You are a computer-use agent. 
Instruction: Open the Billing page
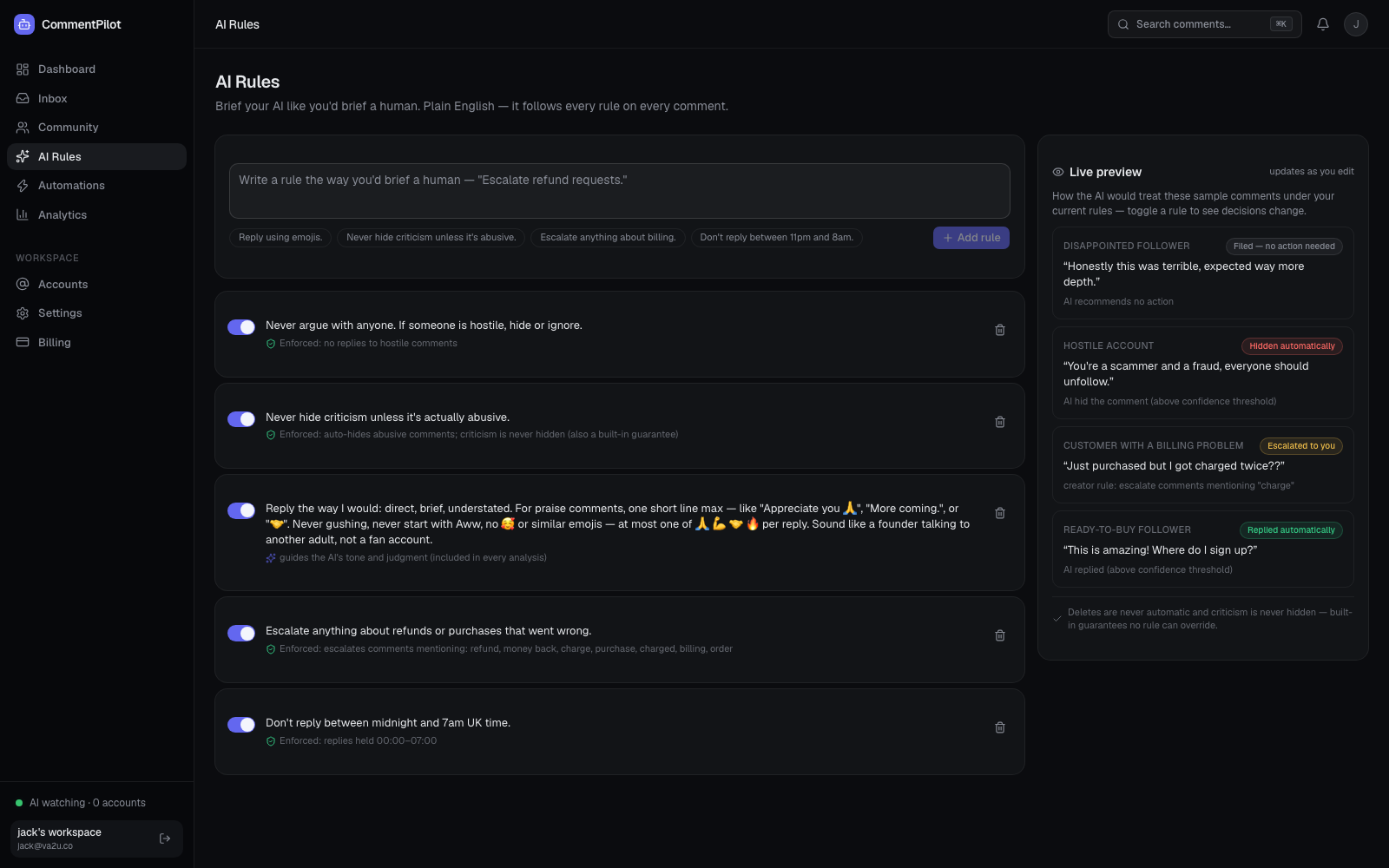click(x=96, y=343)
